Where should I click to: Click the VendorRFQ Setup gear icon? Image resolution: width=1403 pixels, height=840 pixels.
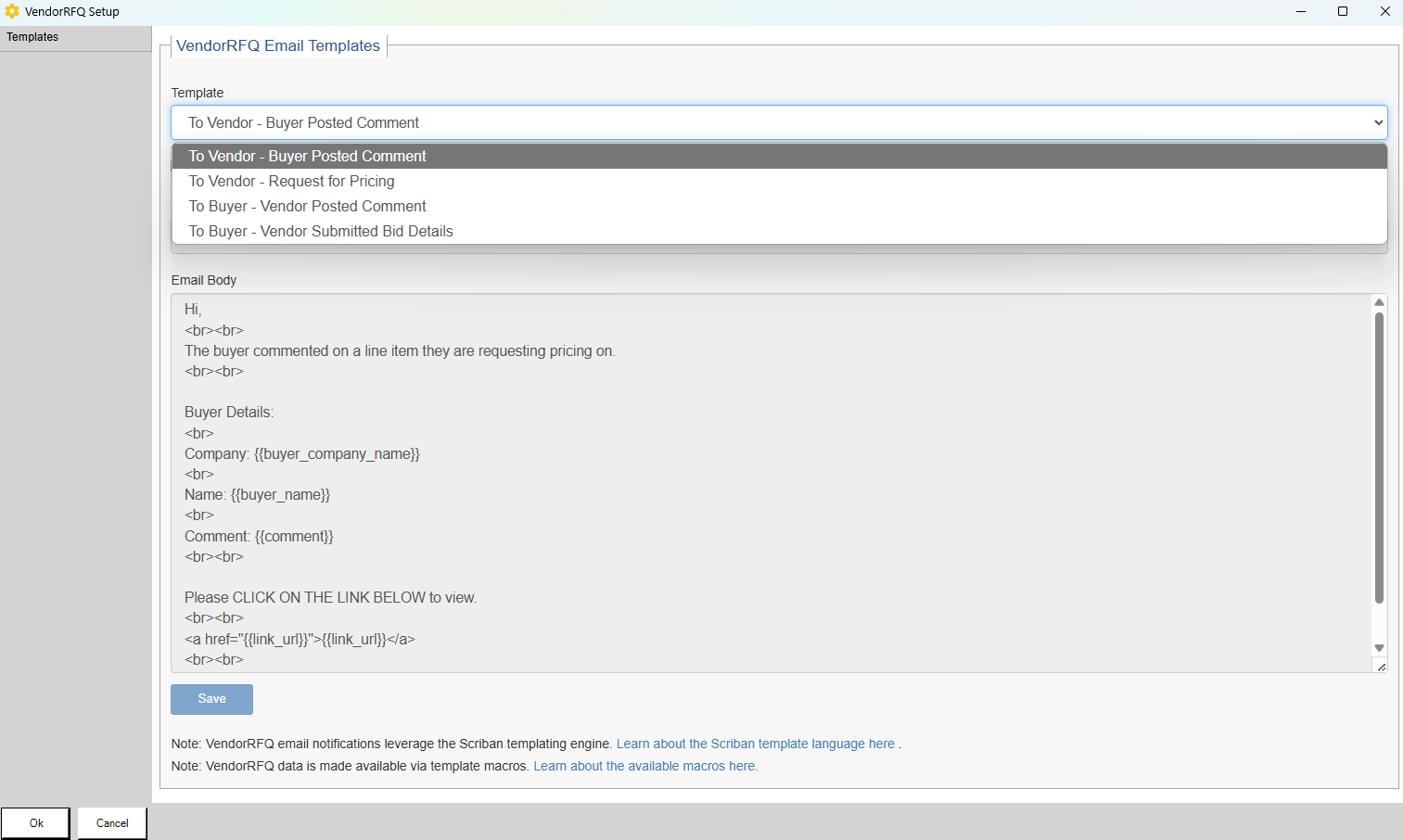click(x=12, y=12)
